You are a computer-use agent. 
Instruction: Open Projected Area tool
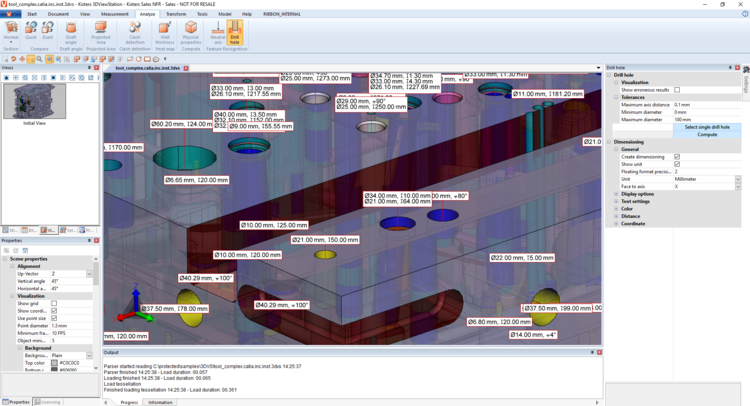pos(100,33)
